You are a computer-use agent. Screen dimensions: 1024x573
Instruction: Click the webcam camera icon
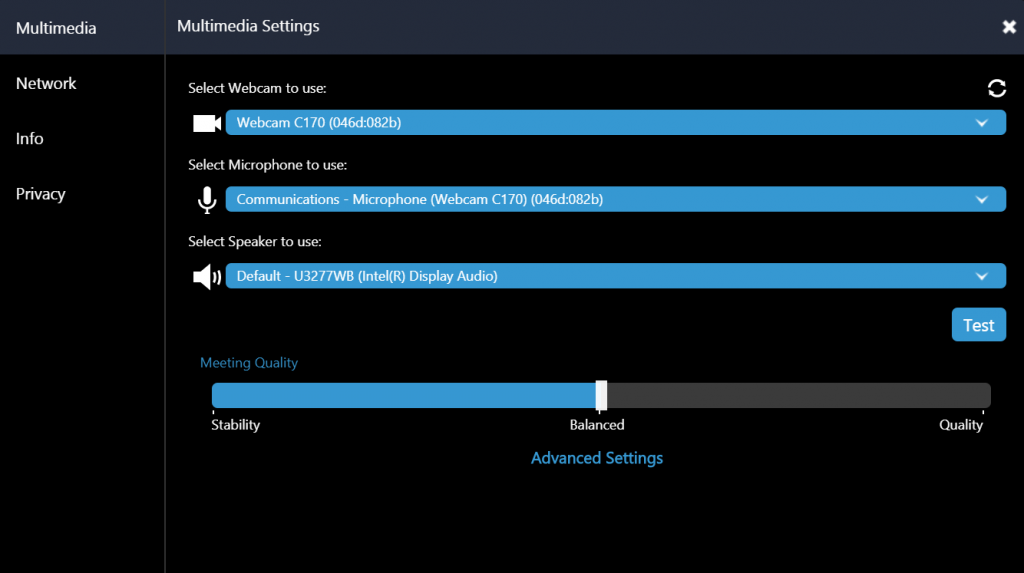pyautogui.click(x=207, y=123)
